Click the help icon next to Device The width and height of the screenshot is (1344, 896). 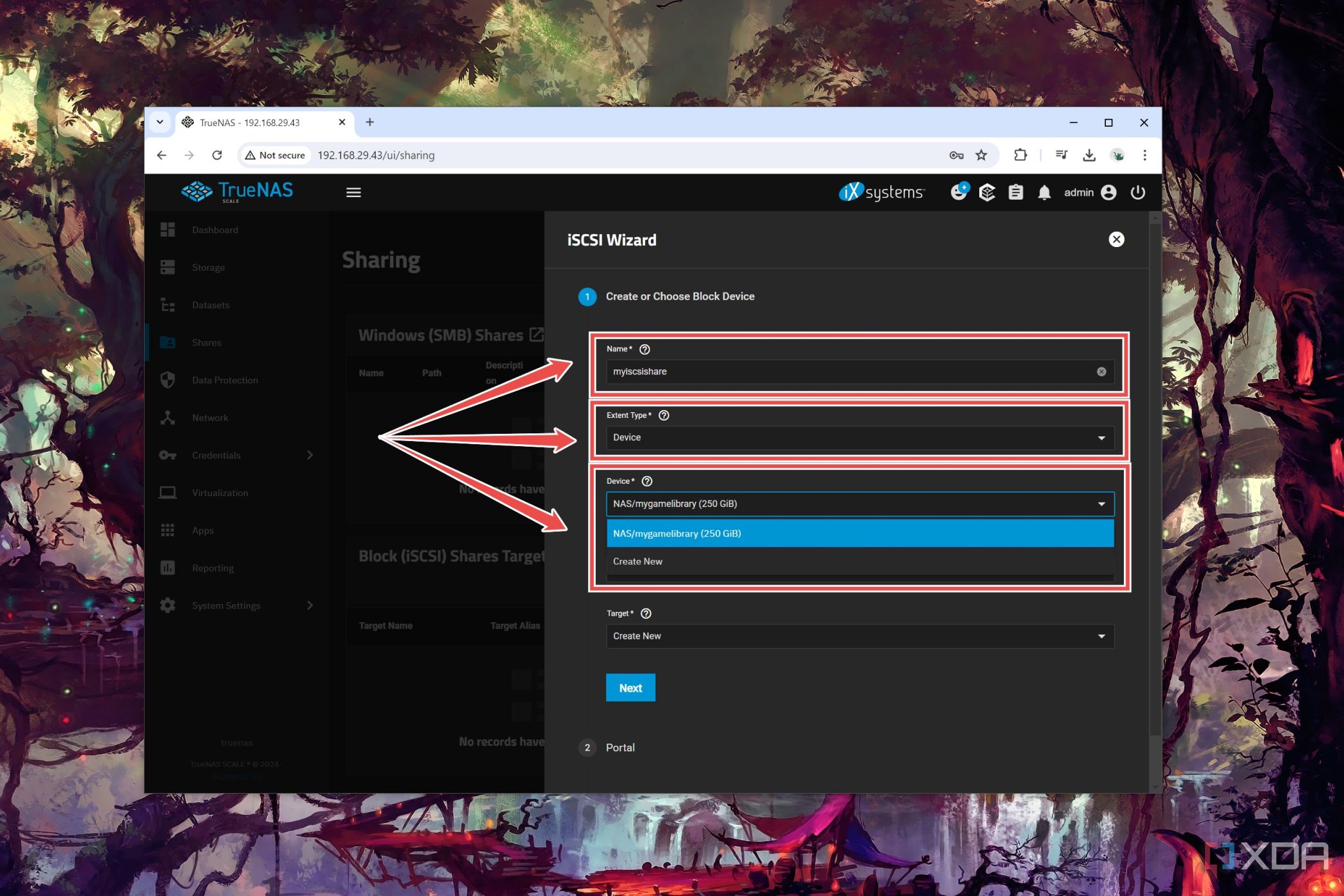pyautogui.click(x=648, y=481)
